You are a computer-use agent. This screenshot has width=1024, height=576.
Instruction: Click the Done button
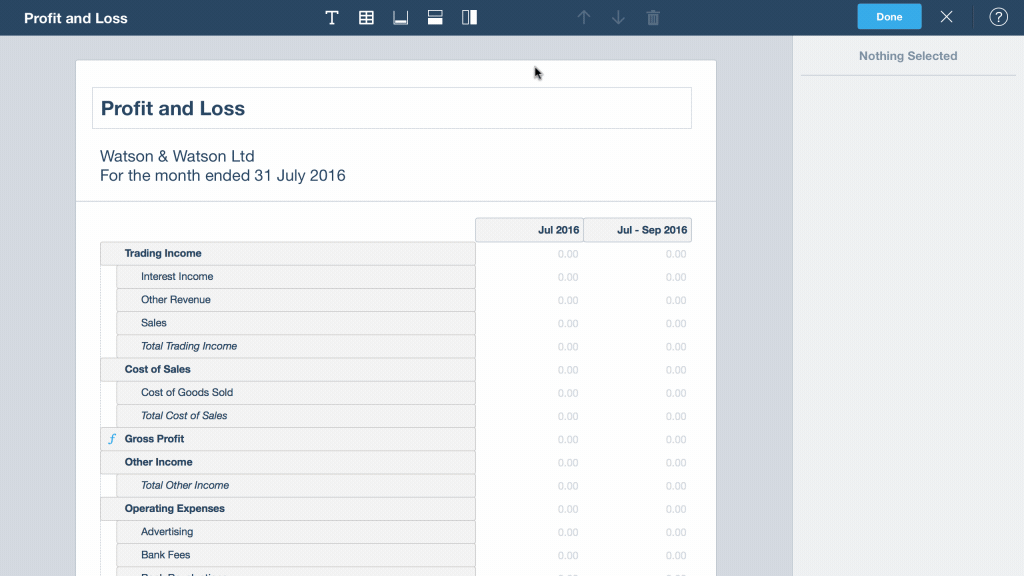889,17
